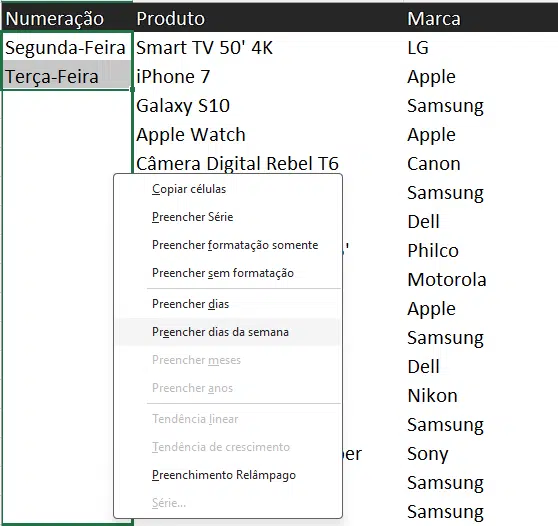This screenshot has width=558, height=526.
Task: Click 'Preencher formatação somente' option
Action: pos(228,245)
